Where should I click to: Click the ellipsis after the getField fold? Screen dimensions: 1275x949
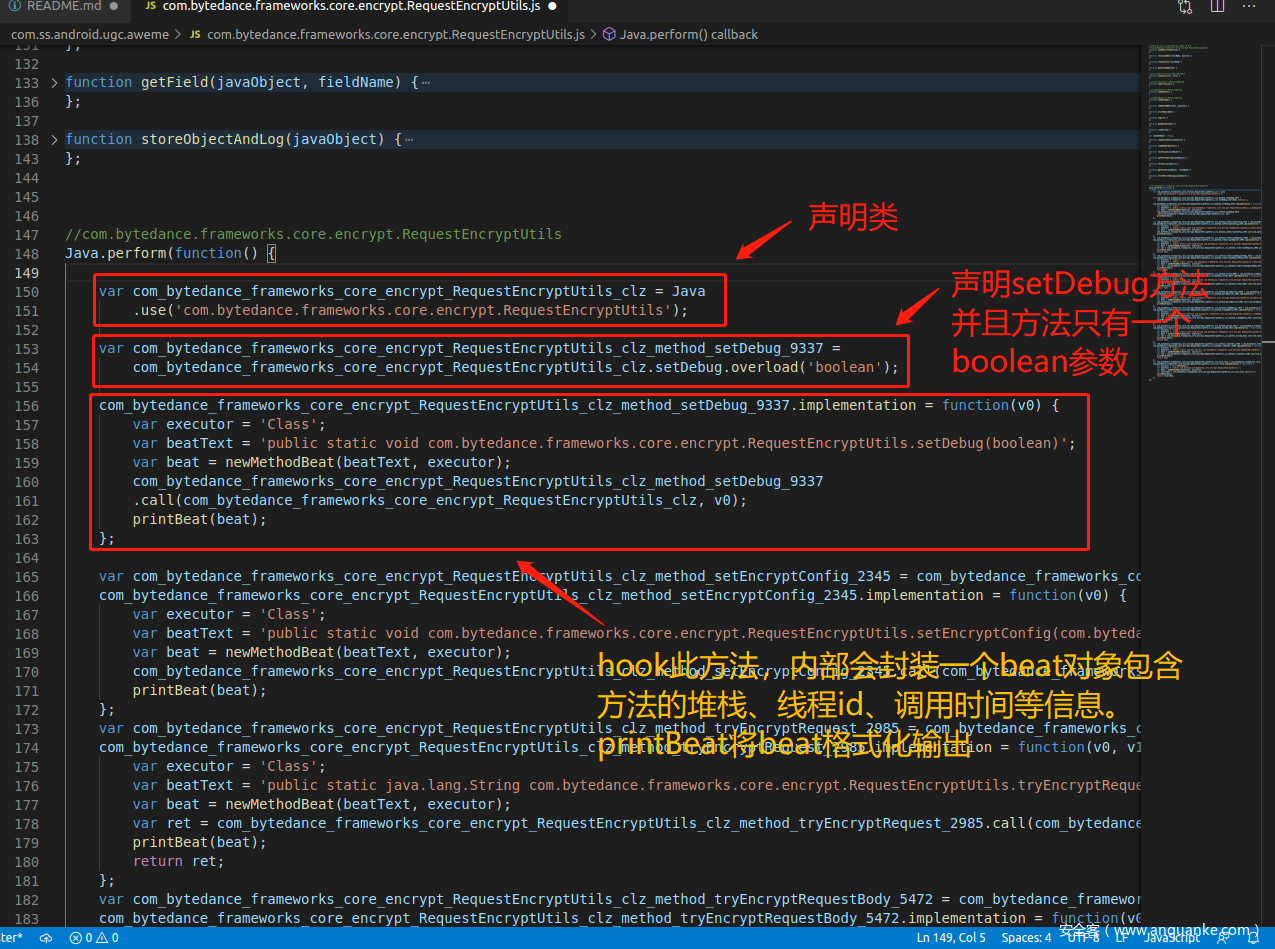426,82
